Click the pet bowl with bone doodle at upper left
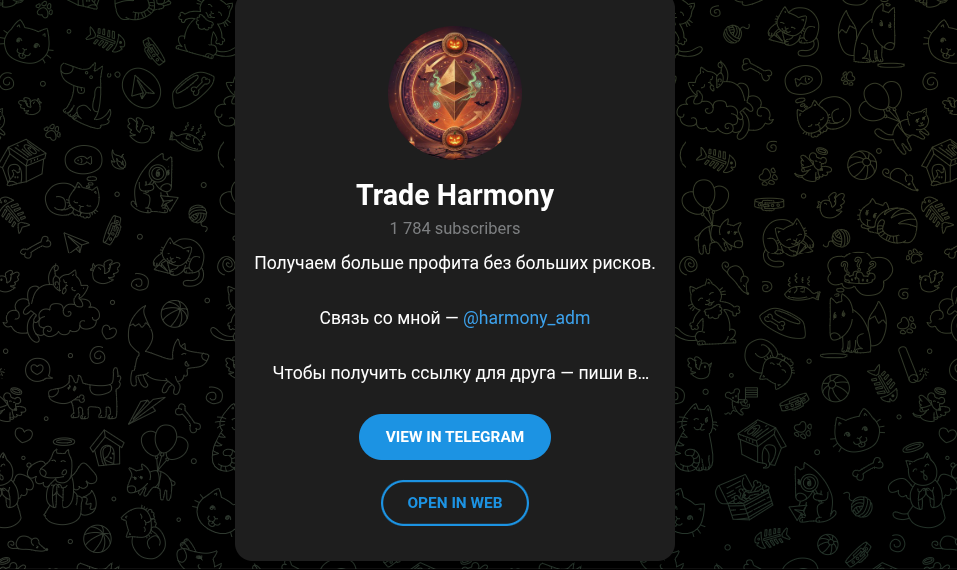 [x=193, y=90]
